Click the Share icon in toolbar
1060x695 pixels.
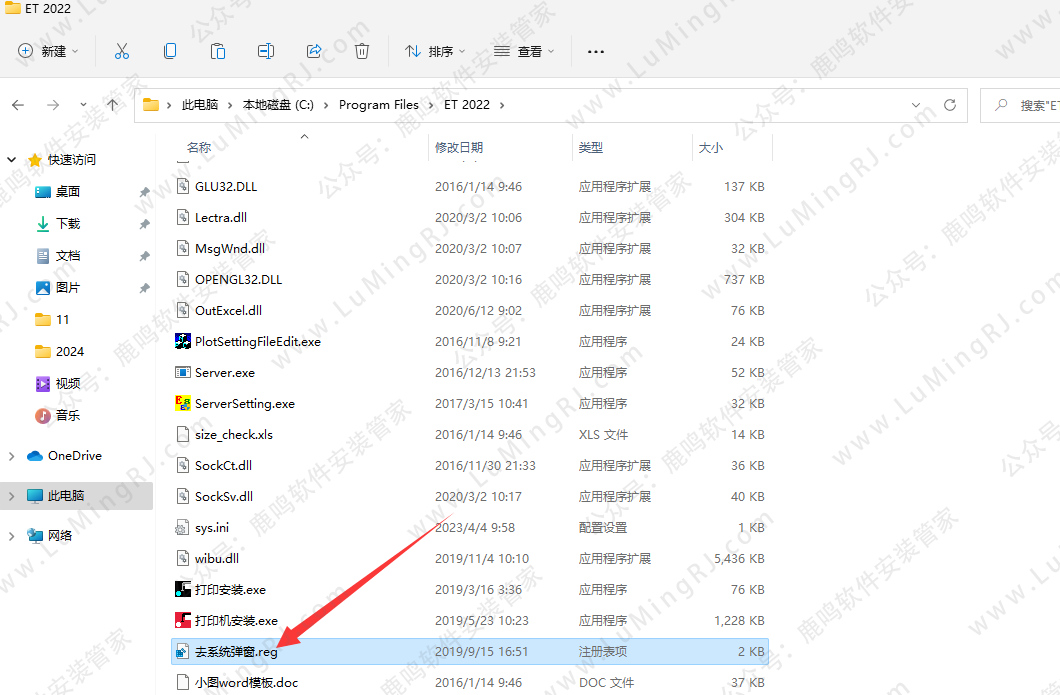[314, 51]
